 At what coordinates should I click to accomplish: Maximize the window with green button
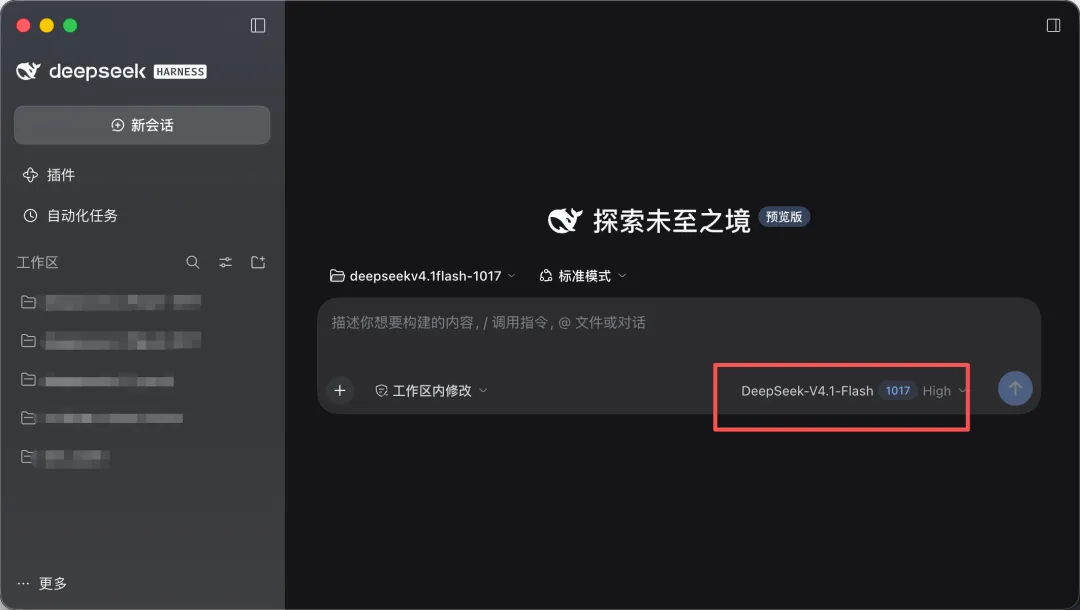pos(70,25)
